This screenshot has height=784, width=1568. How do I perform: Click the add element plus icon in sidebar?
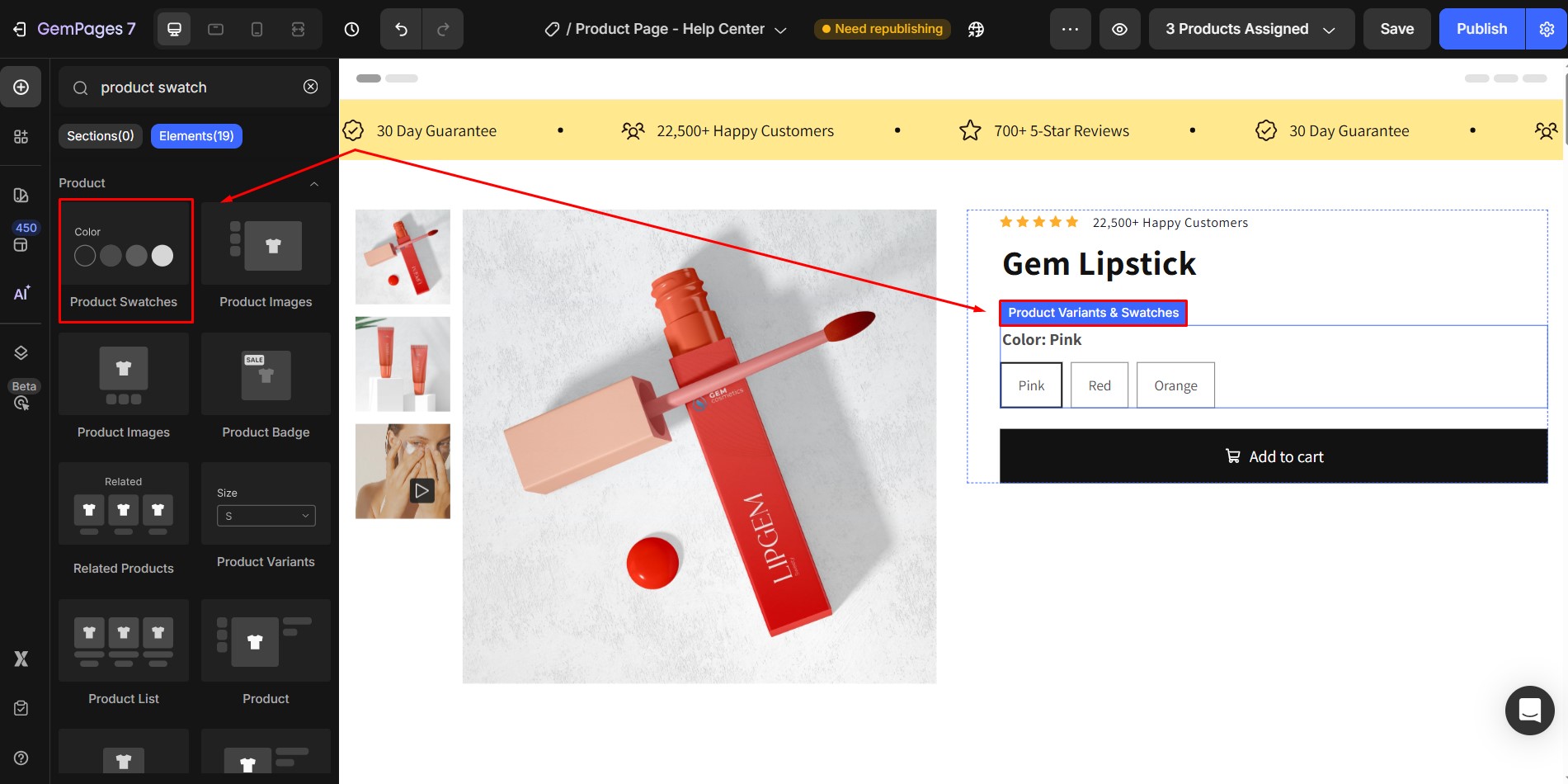tap(21, 87)
